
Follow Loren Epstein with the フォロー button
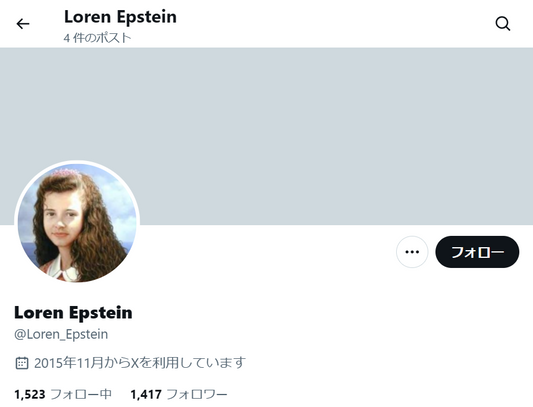tap(477, 252)
